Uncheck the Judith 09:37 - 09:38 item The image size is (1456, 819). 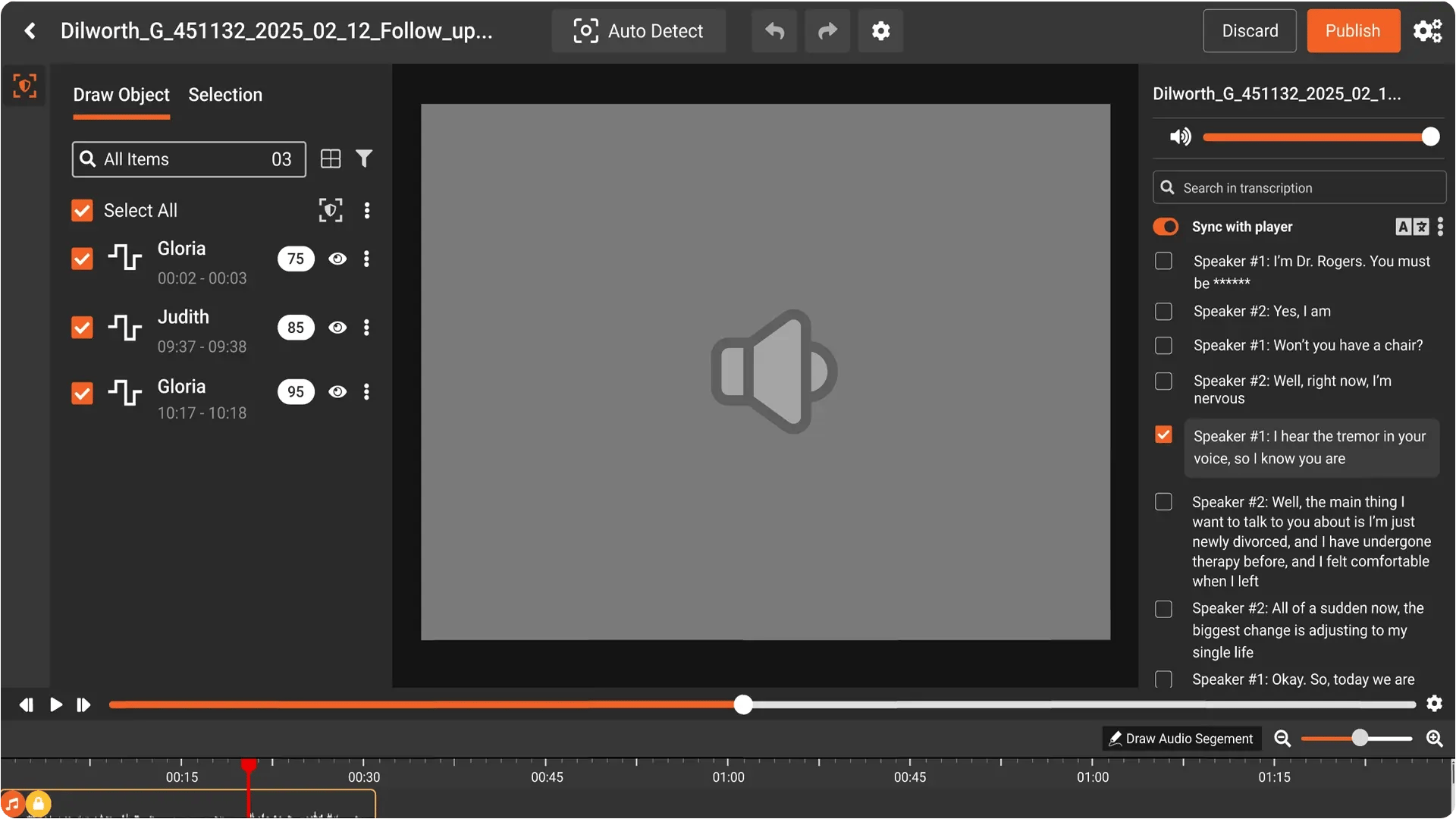pos(82,328)
